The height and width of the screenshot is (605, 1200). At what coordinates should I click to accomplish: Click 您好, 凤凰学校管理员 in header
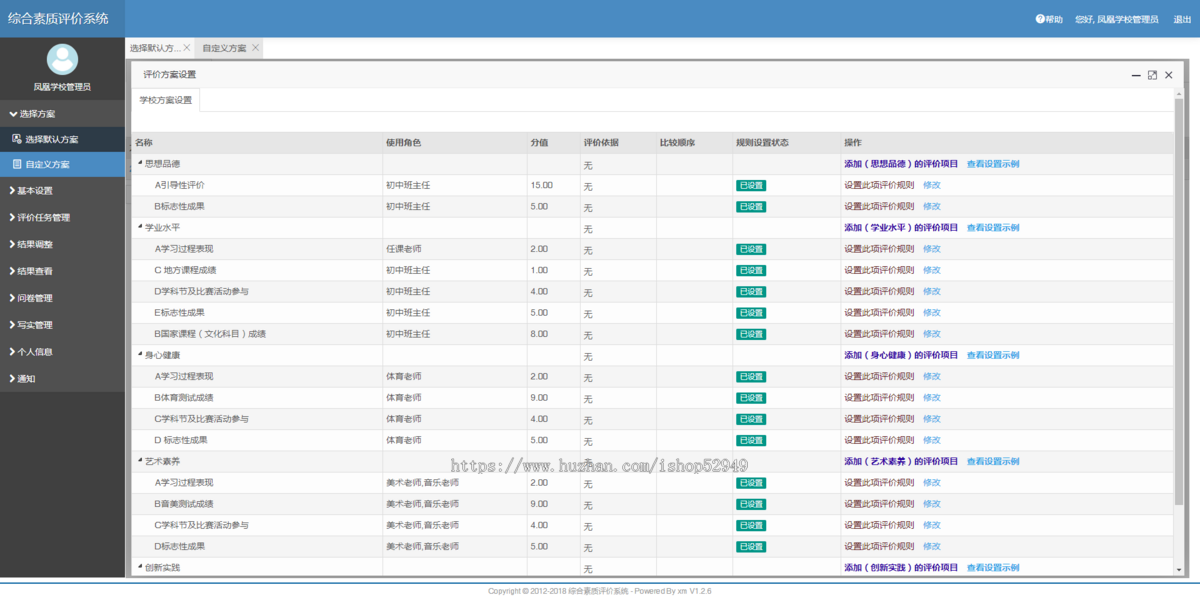tap(1116, 19)
